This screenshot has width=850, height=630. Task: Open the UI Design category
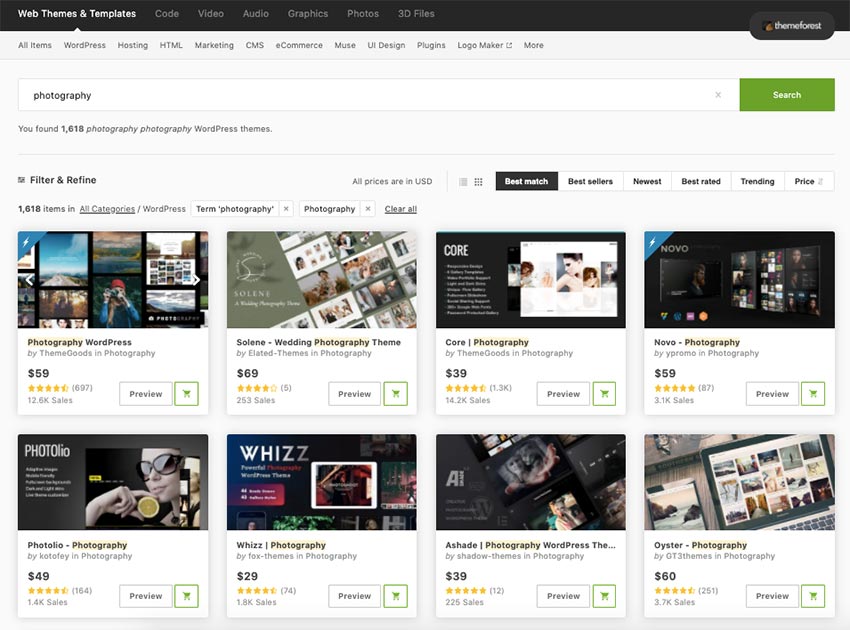tap(387, 45)
